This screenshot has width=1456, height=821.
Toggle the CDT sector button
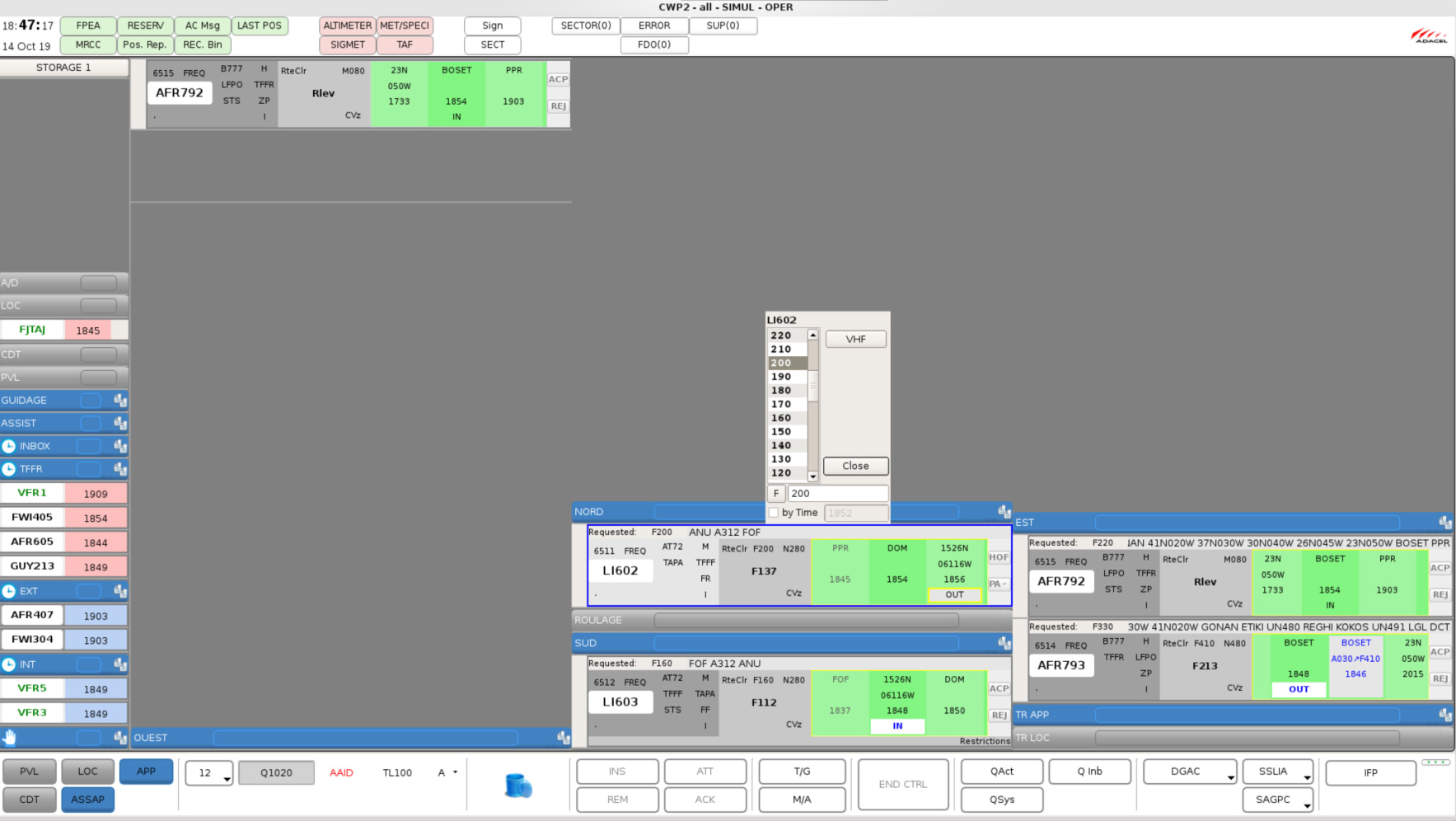29,800
